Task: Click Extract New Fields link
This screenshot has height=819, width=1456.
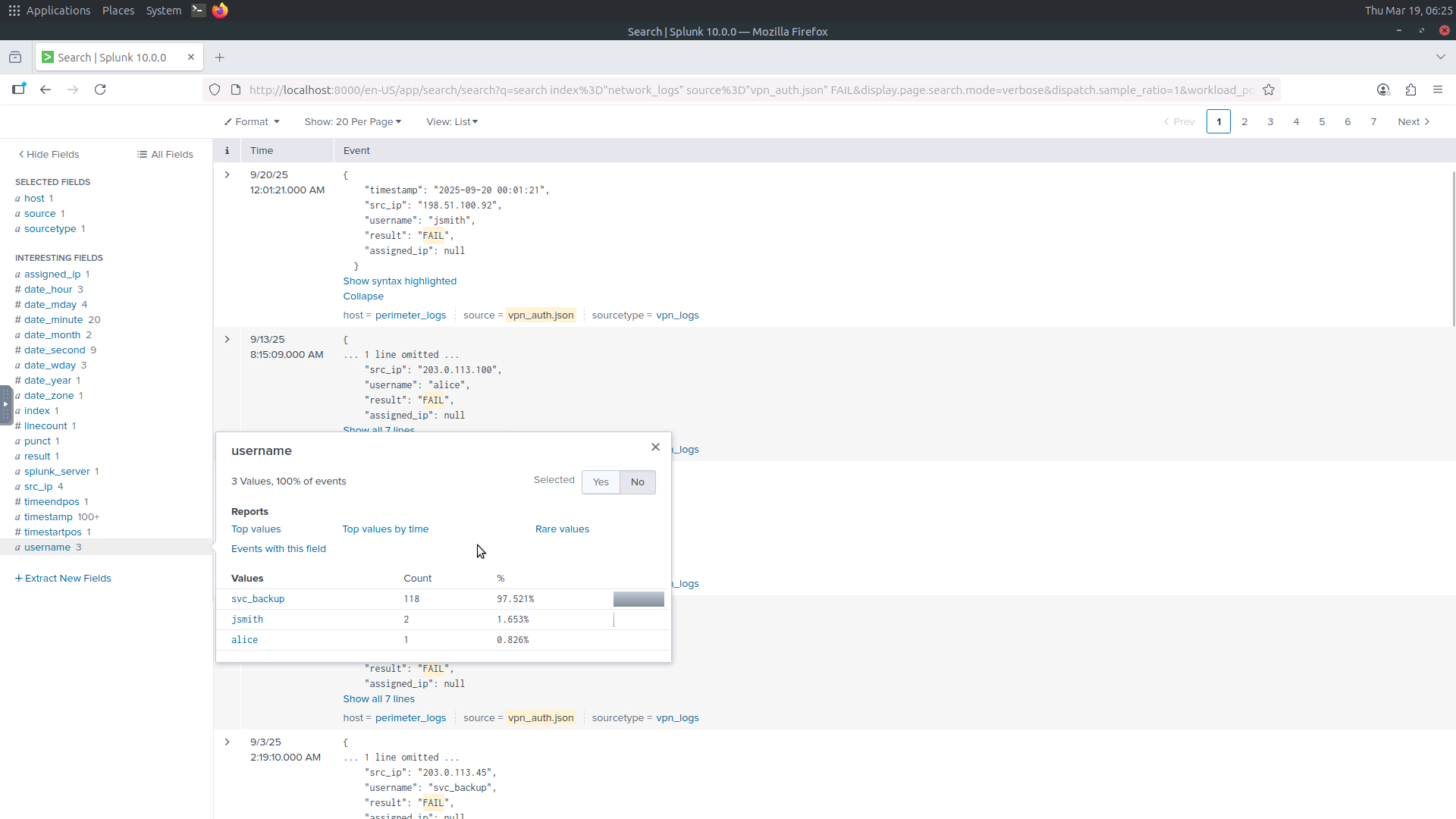Action: [x=63, y=579]
